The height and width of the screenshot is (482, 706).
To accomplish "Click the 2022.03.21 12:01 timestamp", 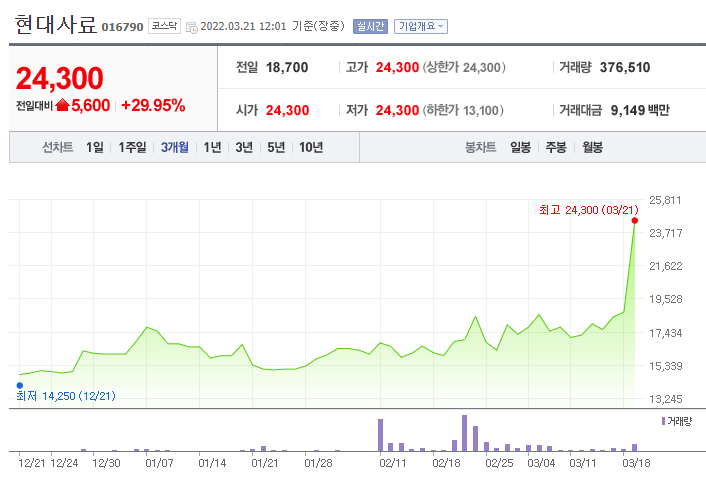I will 243,27.
